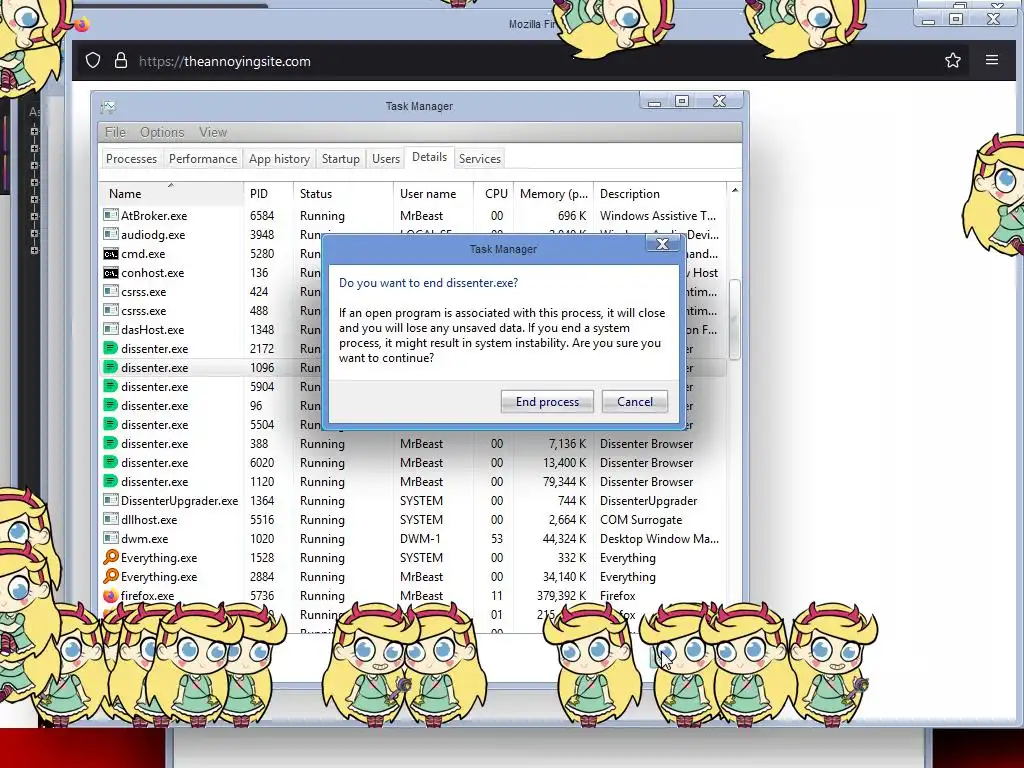1024x768 pixels.
Task: Click the Firefox logo in the title bar
Action: click(x=82, y=25)
